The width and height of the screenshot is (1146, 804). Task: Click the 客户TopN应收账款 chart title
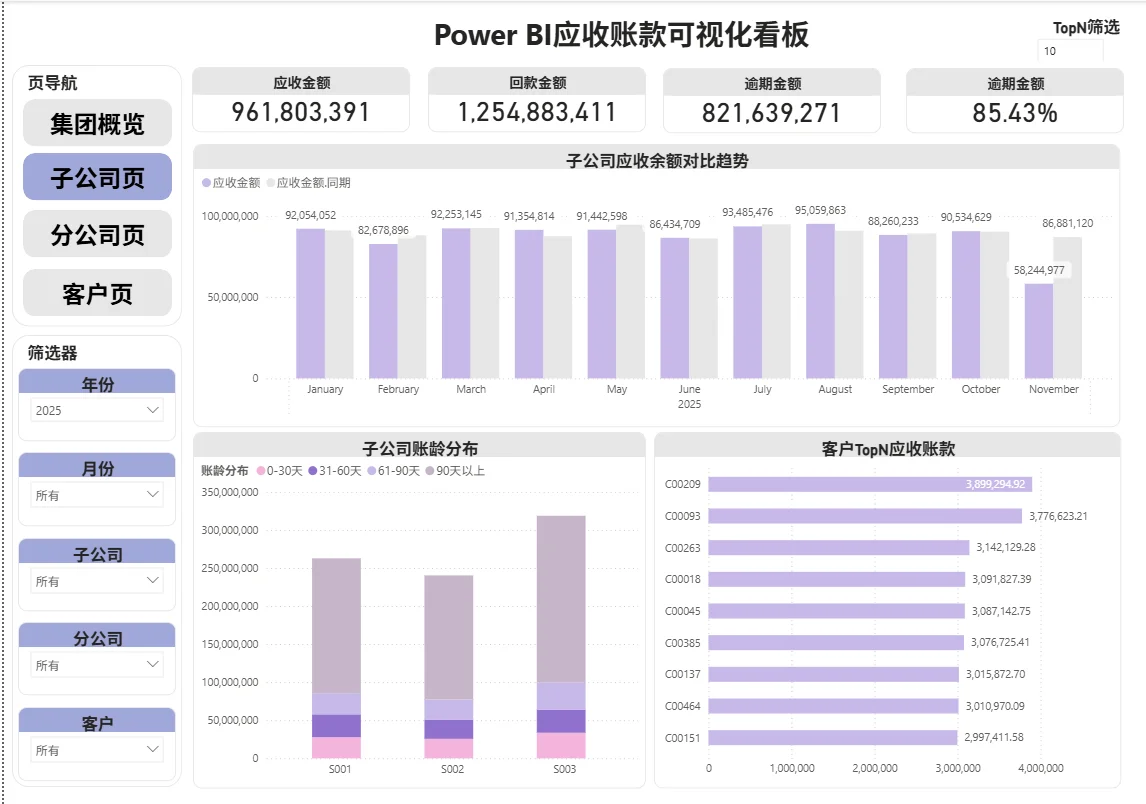888,449
